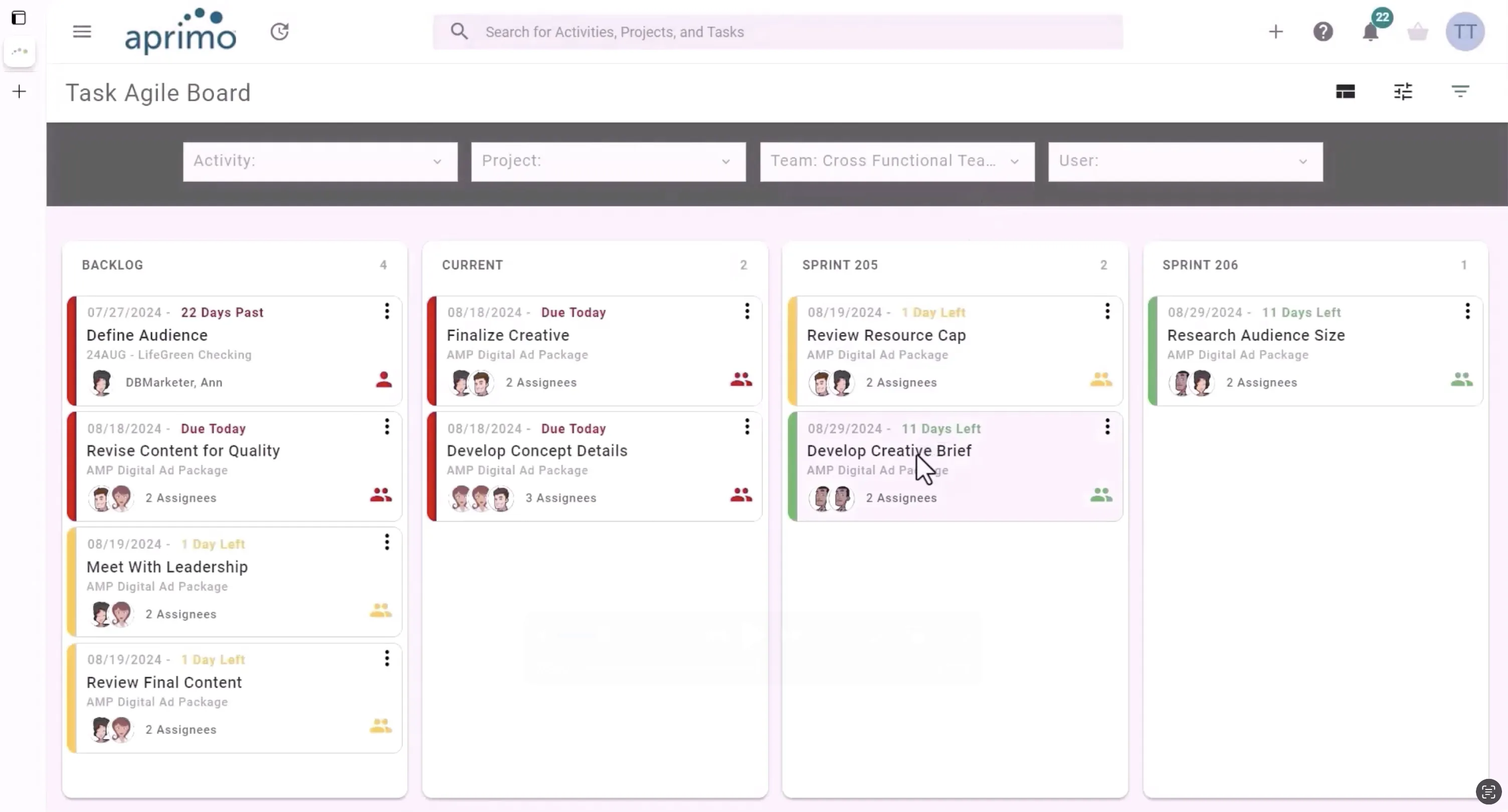Click the plus create icon in header
The height and width of the screenshot is (812, 1508).
[x=1275, y=32]
